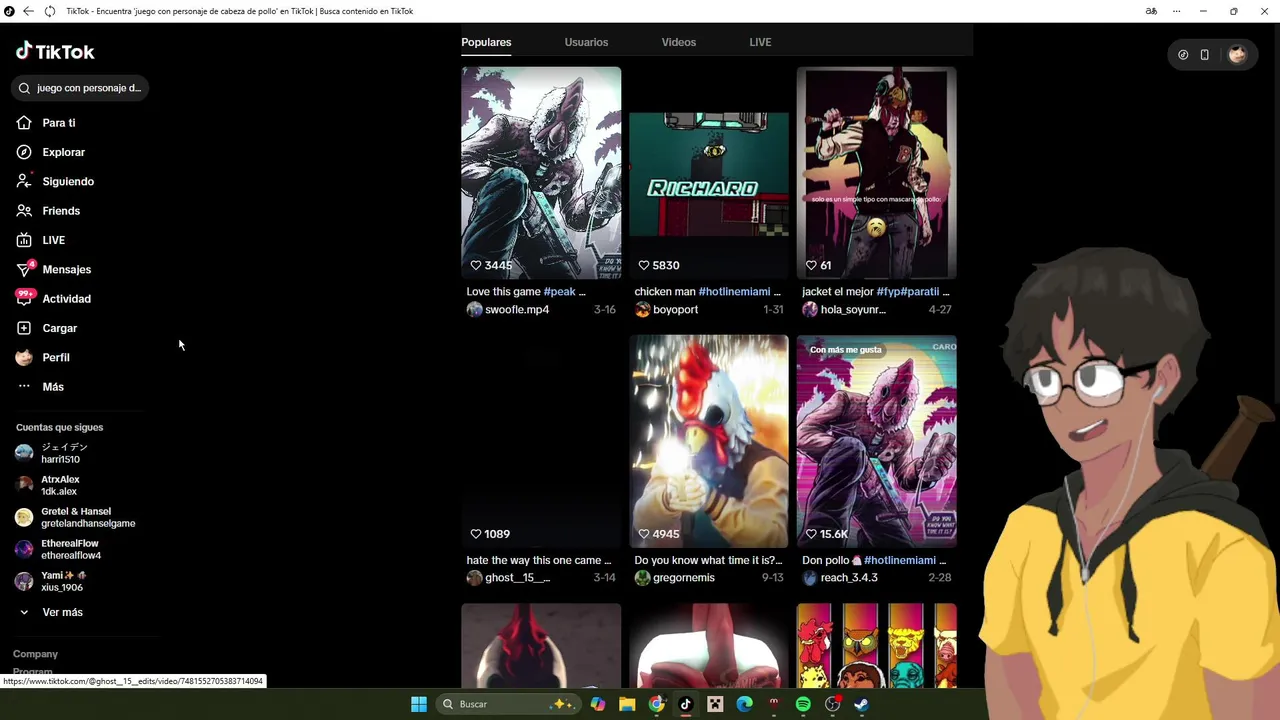Image resolution: width=1280 pixels, height=720 pixels.
Task: Switch to the Videos tab
Action: click(678, 42)
